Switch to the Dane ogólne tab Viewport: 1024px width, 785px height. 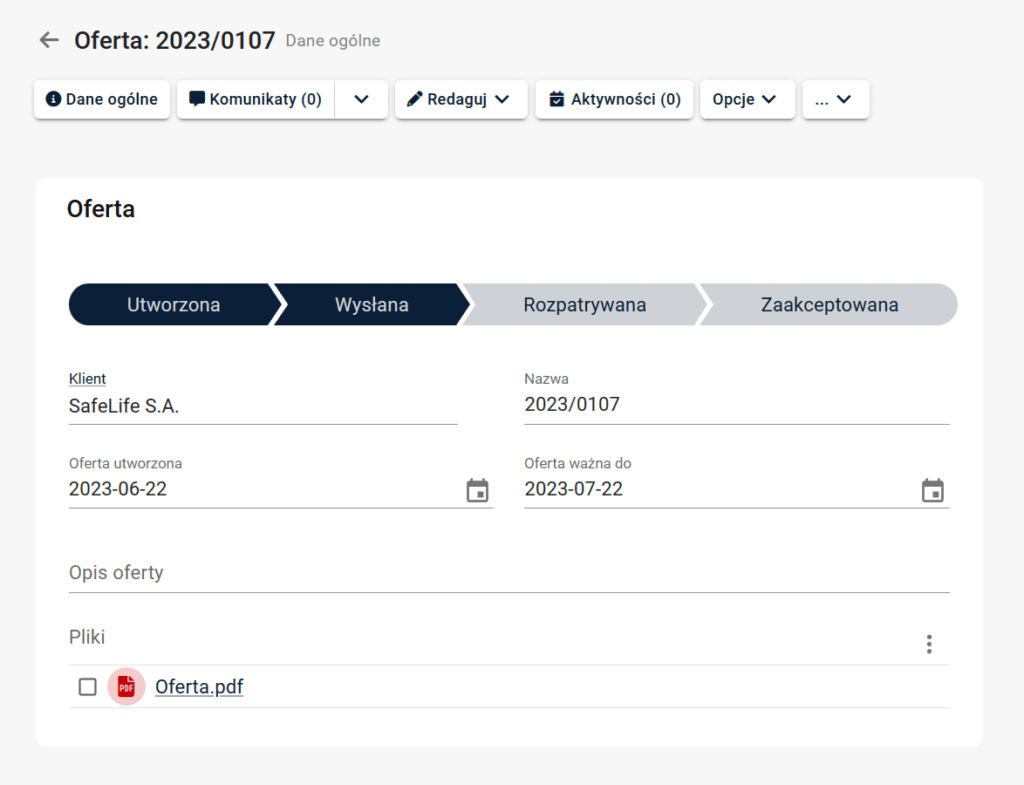(102, 100)
